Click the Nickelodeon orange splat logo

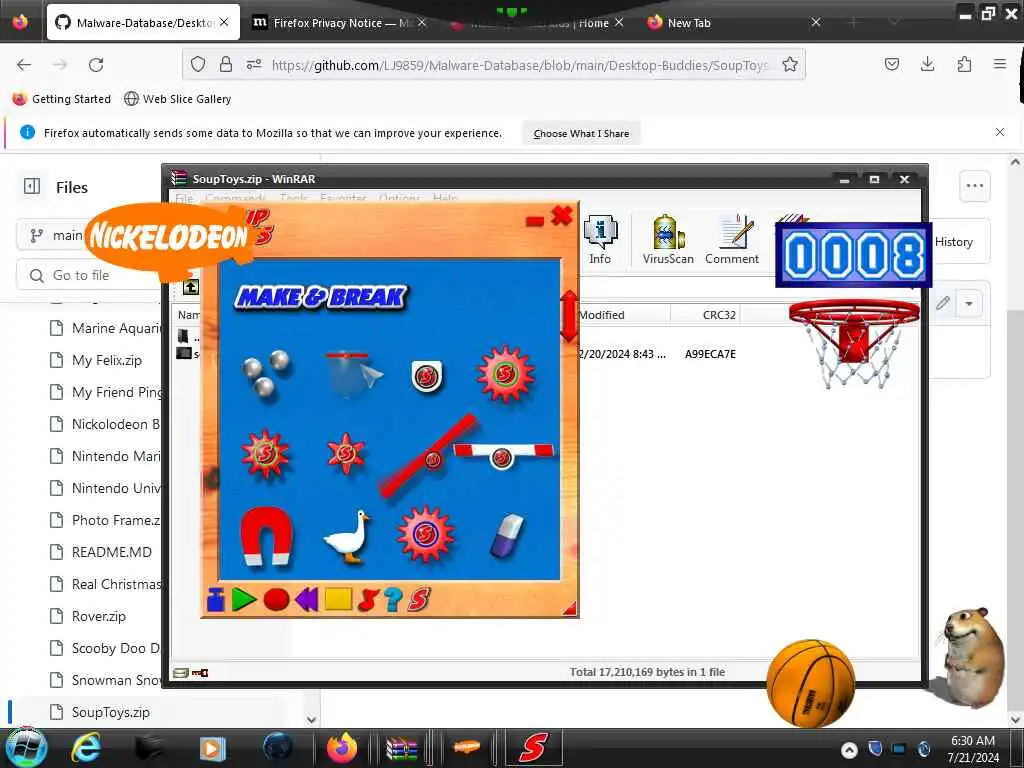(169, 236)
